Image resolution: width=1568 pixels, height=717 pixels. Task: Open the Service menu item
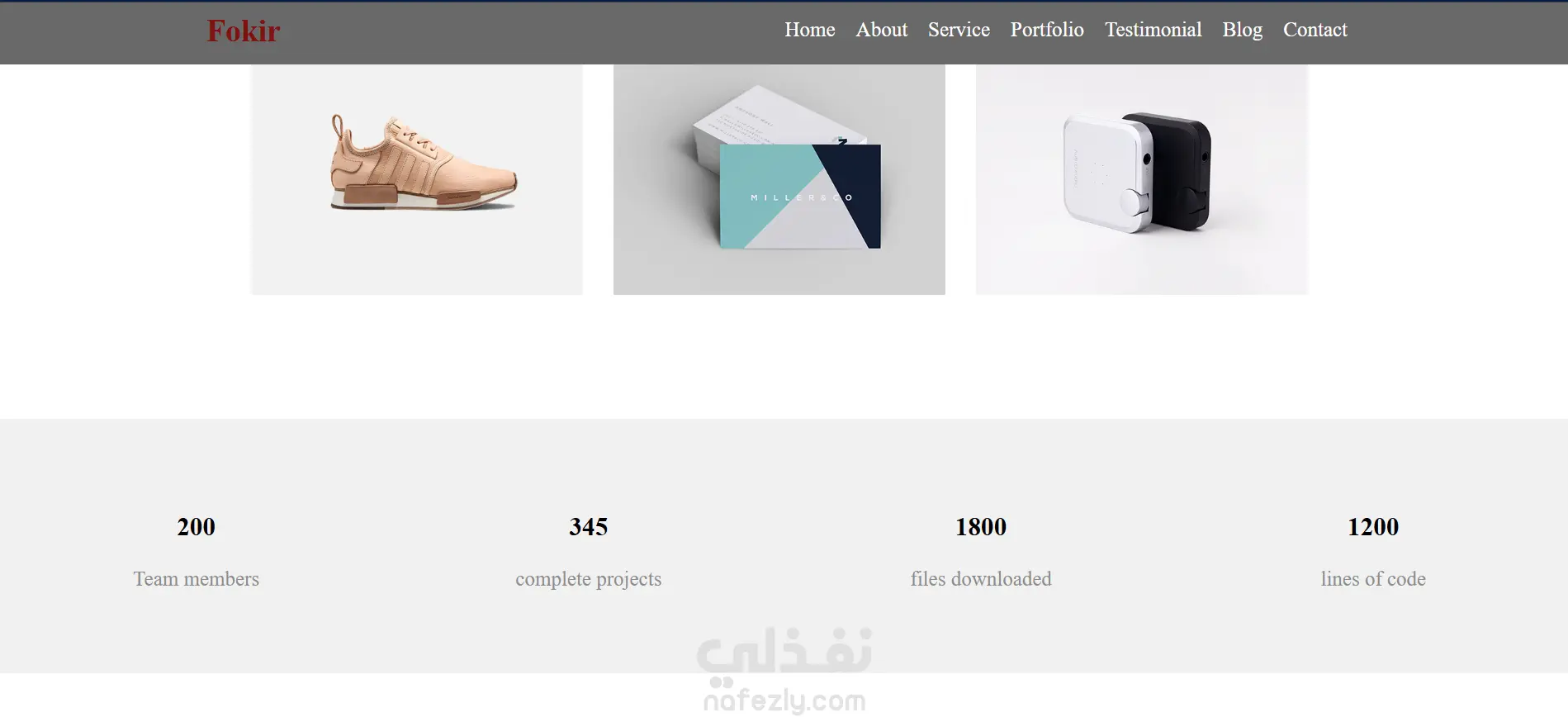[x=959, y=30]
